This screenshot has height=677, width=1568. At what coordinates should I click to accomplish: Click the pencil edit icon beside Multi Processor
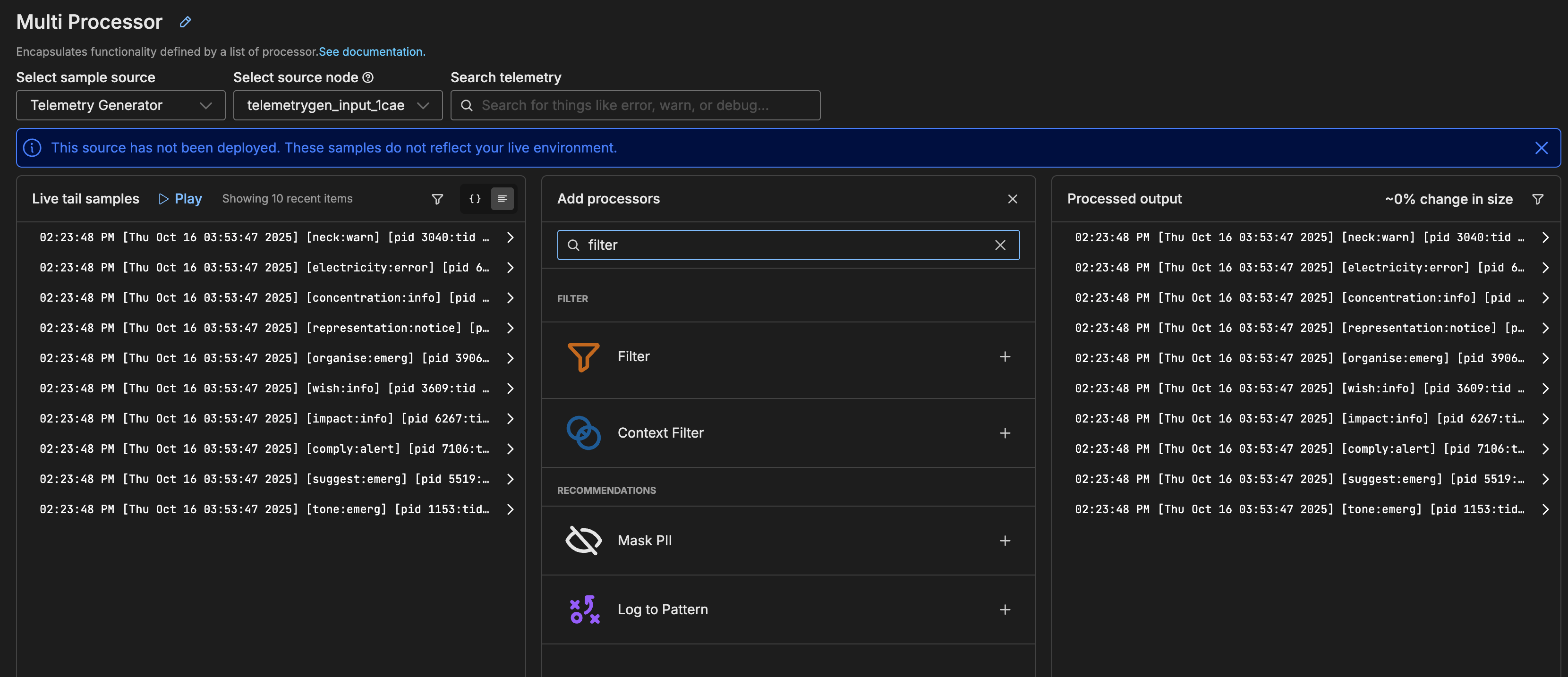coord(186,22)
